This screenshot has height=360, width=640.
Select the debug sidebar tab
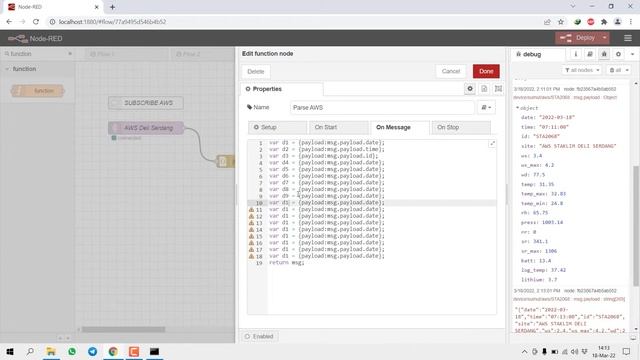coord(538,54)
